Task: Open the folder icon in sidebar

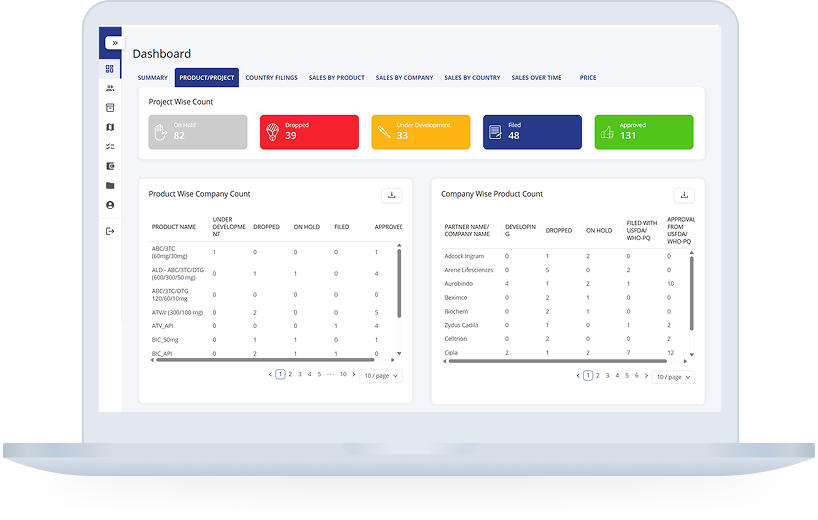Action: click(x=110, y=185)
